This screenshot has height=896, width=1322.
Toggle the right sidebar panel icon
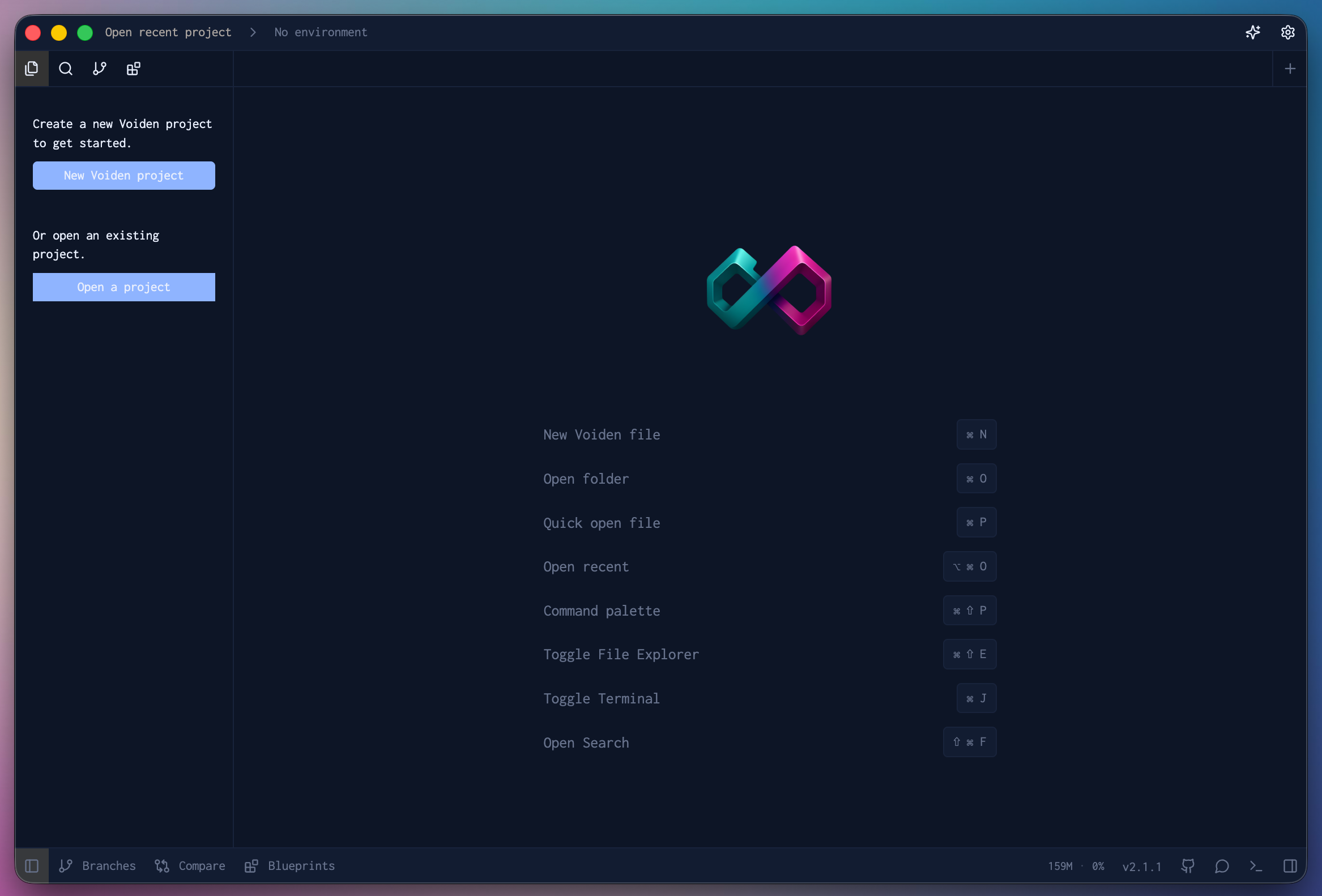1290,866
